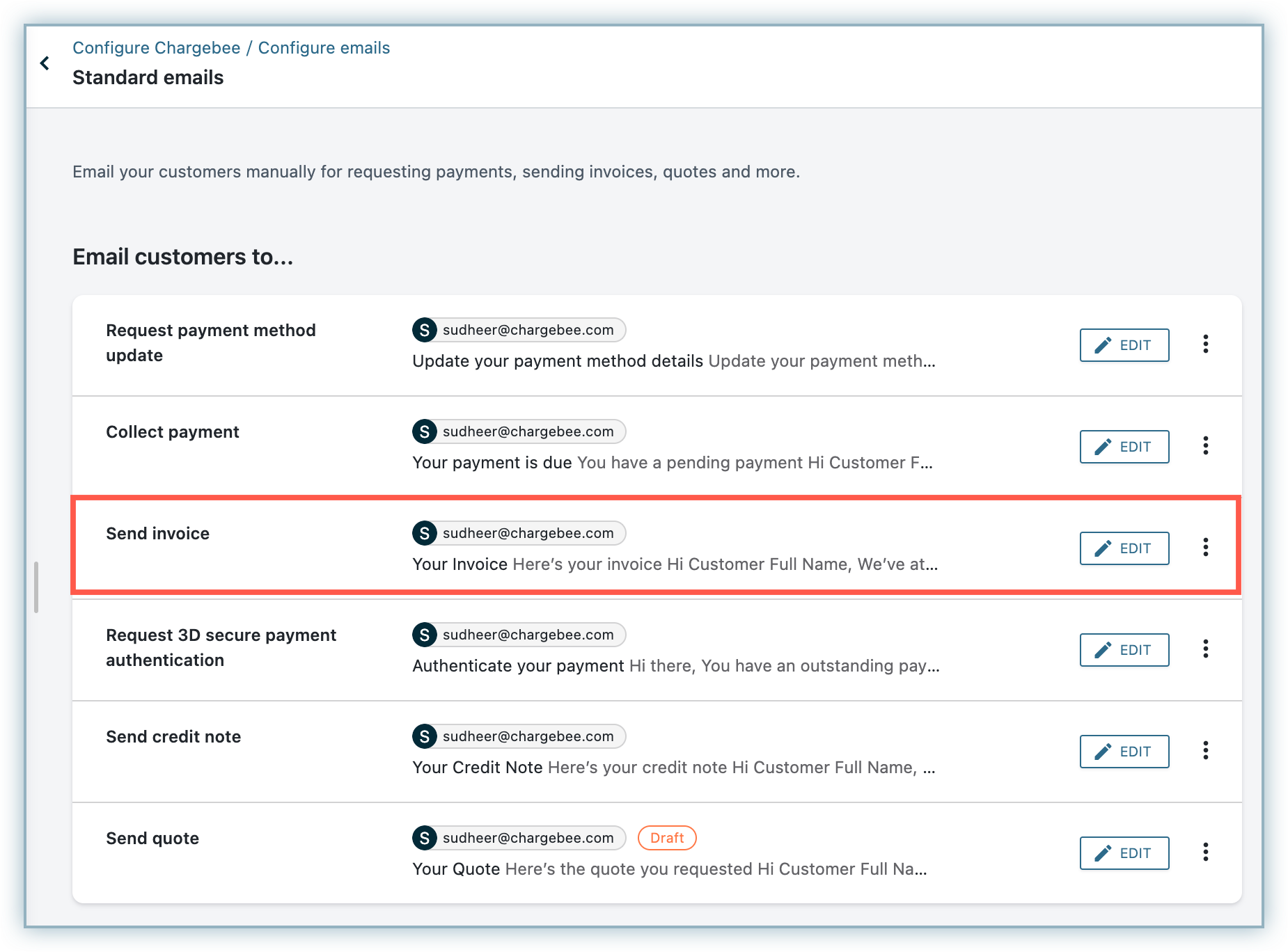The image size is (1288, 952).
Task: Open three-dot menu for Send invoice
Action: (1205, 548)
